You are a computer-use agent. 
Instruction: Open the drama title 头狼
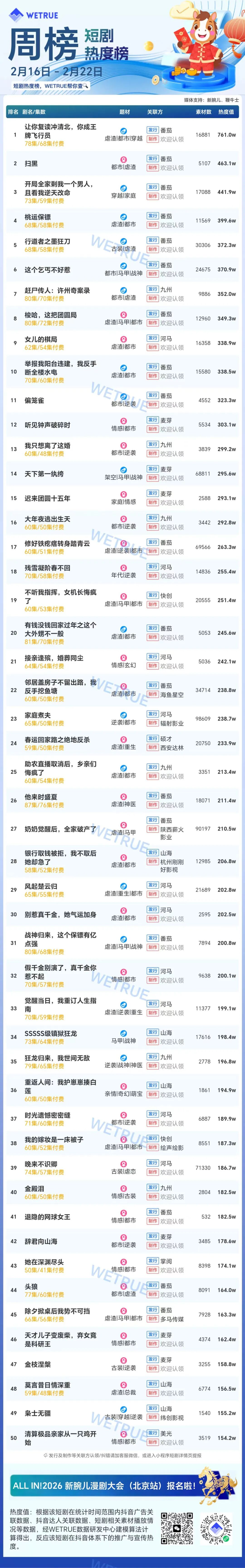coord(31,1288)
